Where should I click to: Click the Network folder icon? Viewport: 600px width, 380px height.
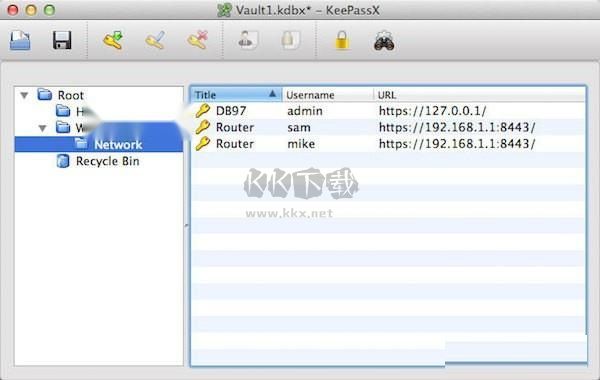pyautogui.click(x=81, y=144)
